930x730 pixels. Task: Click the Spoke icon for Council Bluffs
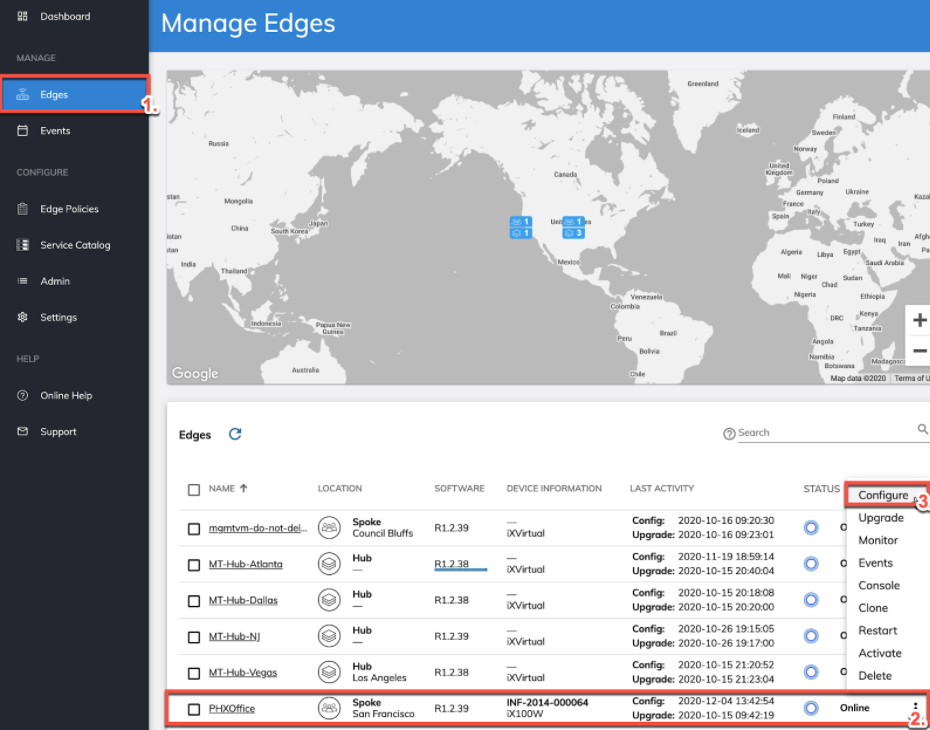click(329, 527)
